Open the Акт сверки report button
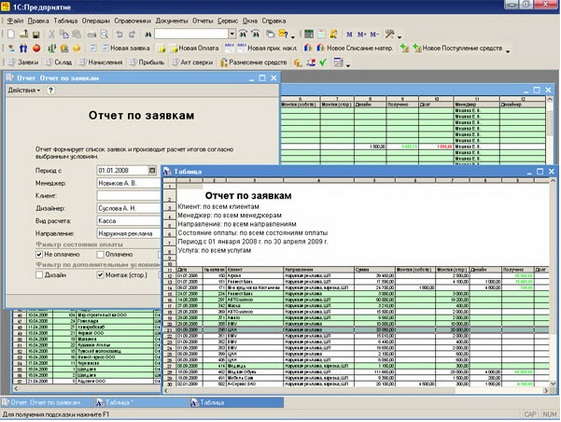This screenshot has height=422, width=561. (x=192, y=62)
